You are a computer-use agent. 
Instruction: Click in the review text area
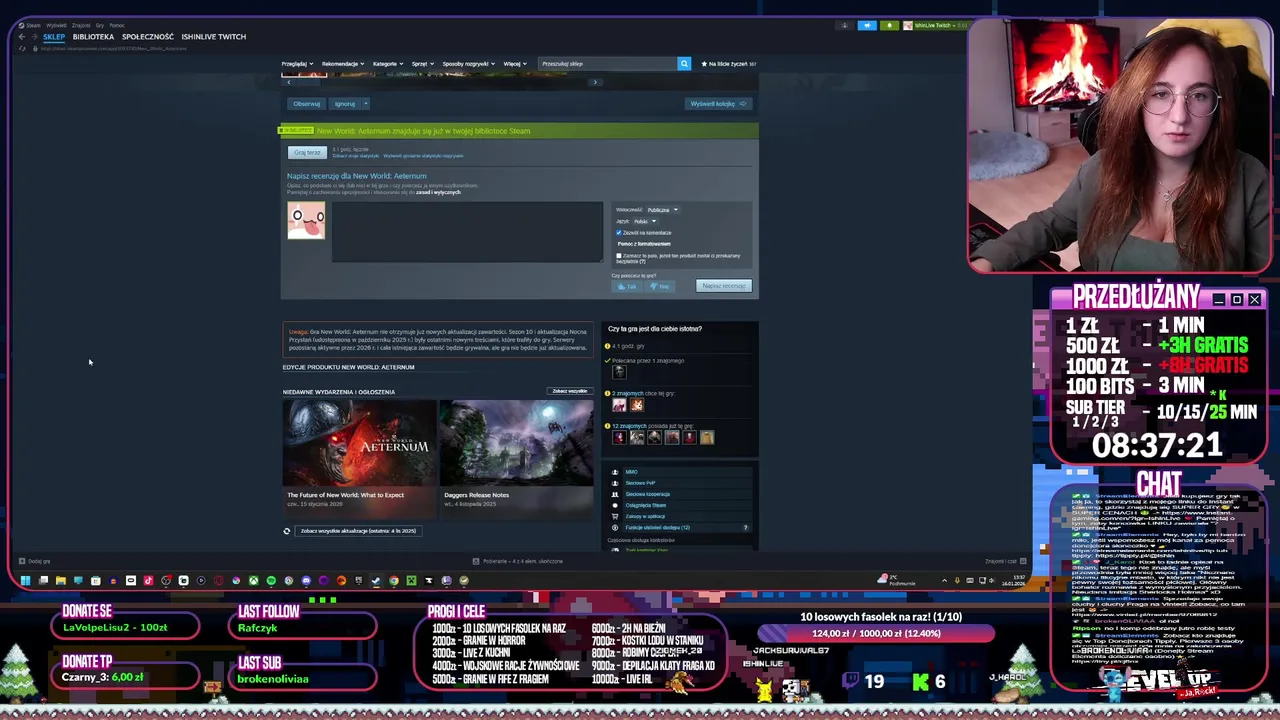pyautogui.click(x=467, y=232)
